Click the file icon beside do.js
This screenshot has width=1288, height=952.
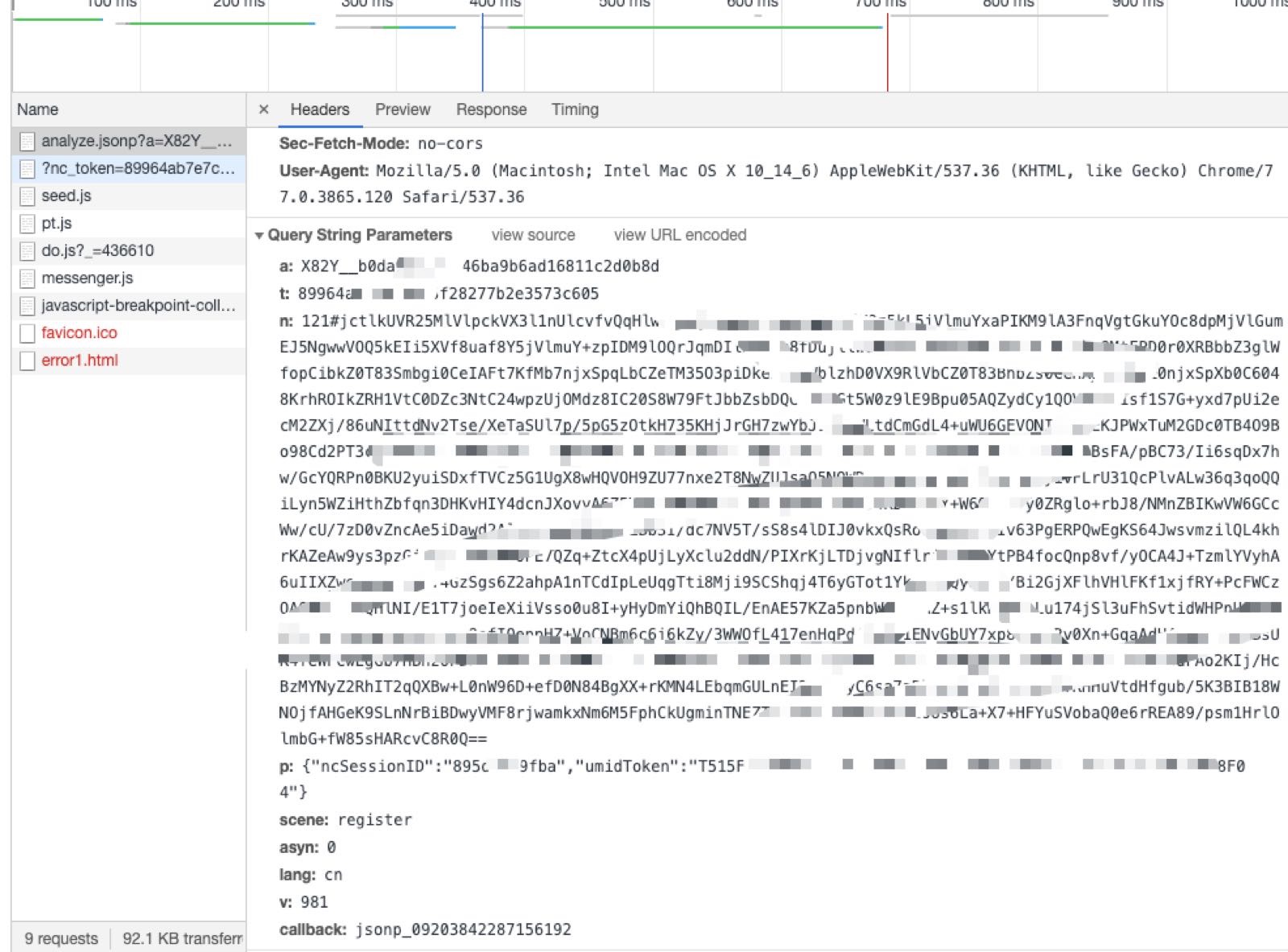tap(27, 251)
